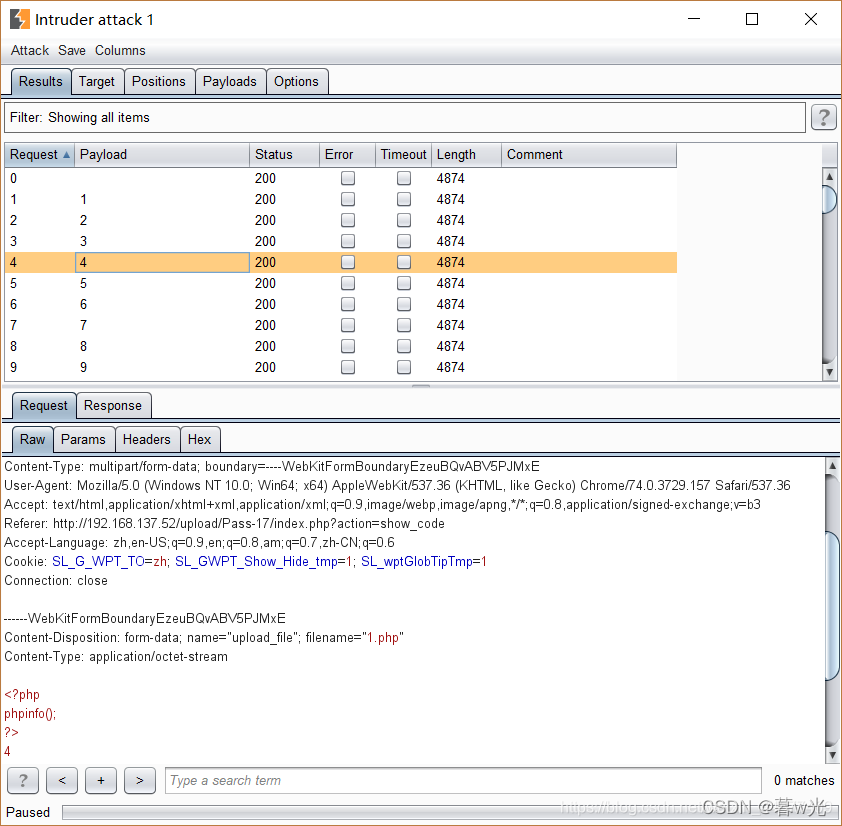Select request row 0 in results

340,178
